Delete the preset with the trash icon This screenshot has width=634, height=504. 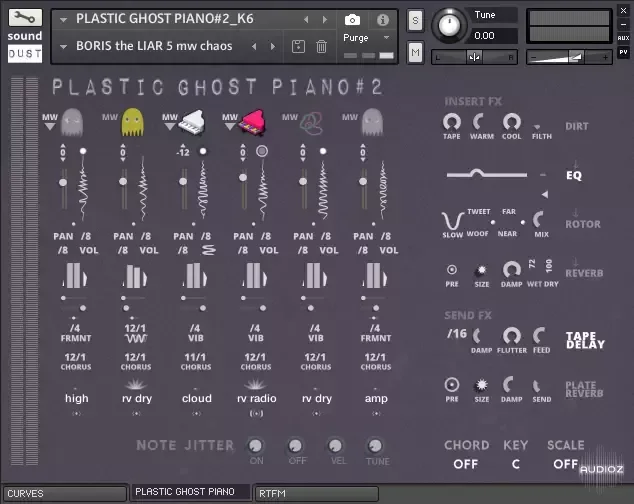[321, 47]
